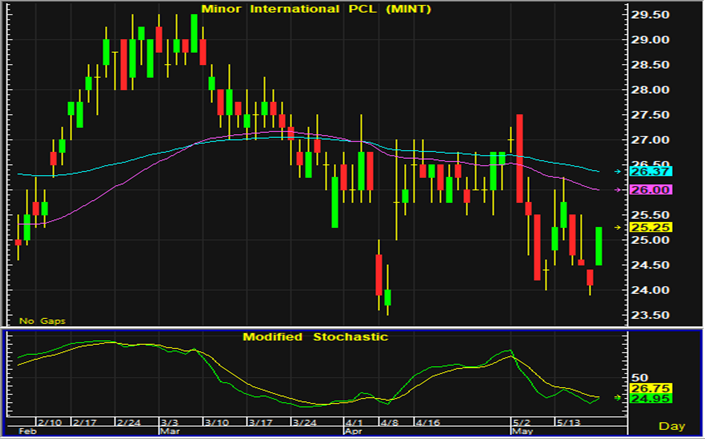Click the tall red candle reaching 27.50 in May

pyautogui.click(x=519, y=158)
